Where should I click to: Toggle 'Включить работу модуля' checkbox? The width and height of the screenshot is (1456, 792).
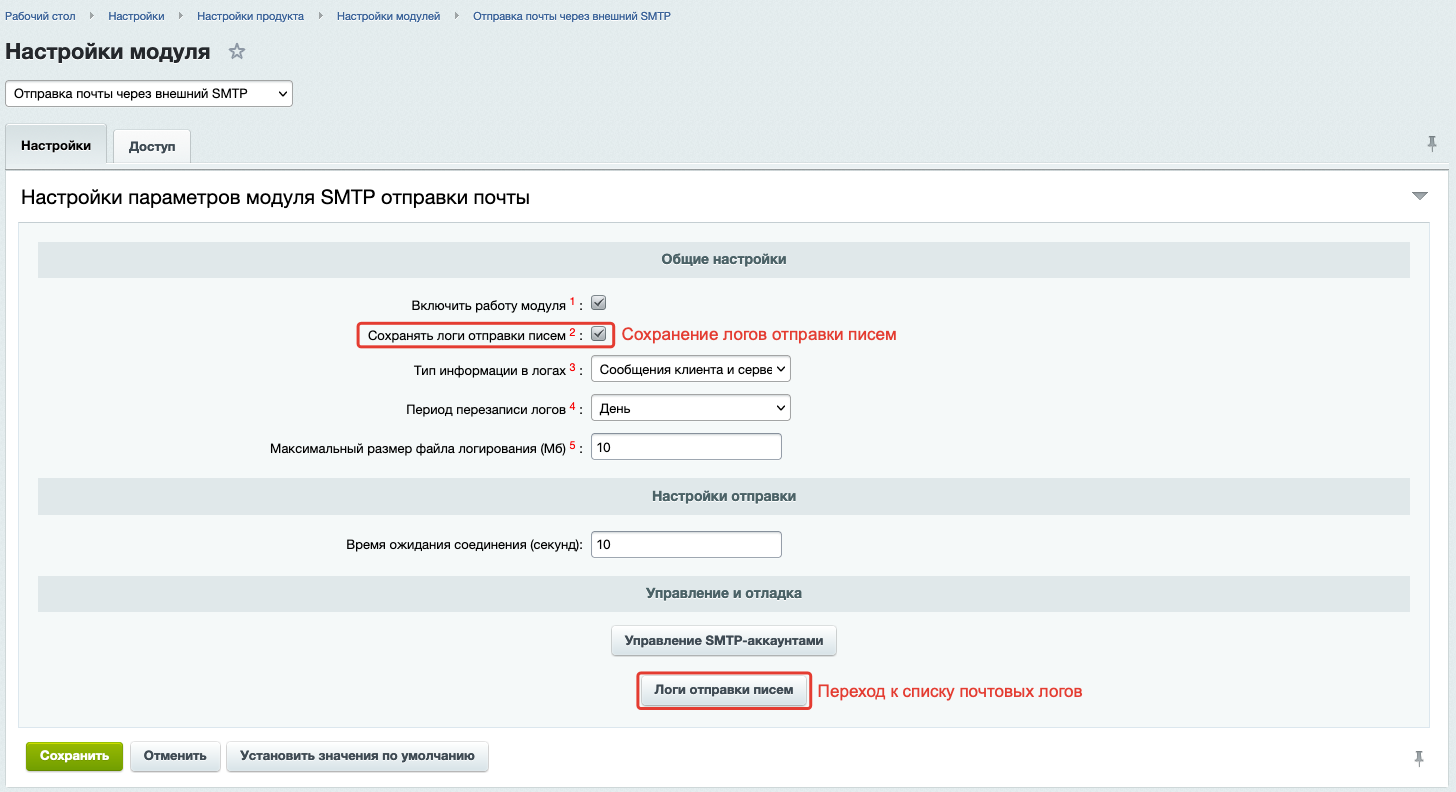pyautogui.click(x=599, y=303)
